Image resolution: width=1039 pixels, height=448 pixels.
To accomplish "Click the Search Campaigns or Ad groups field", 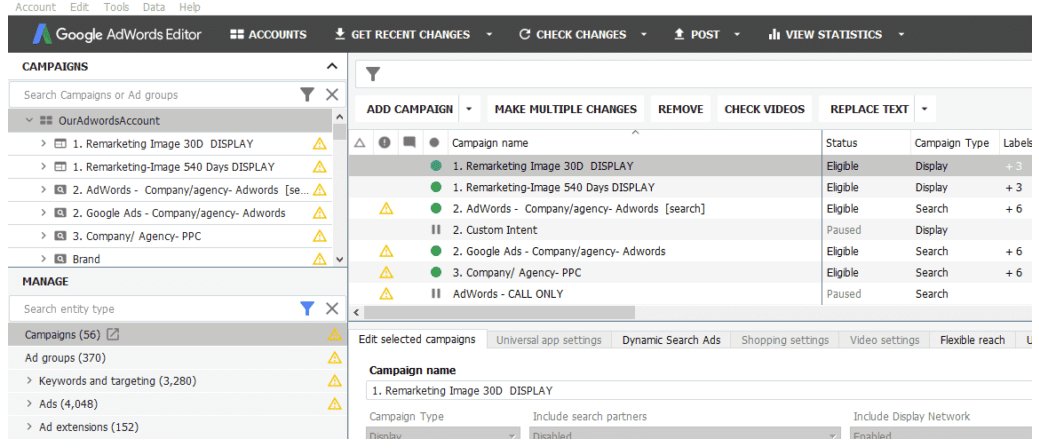I will (x=156, y=95).
